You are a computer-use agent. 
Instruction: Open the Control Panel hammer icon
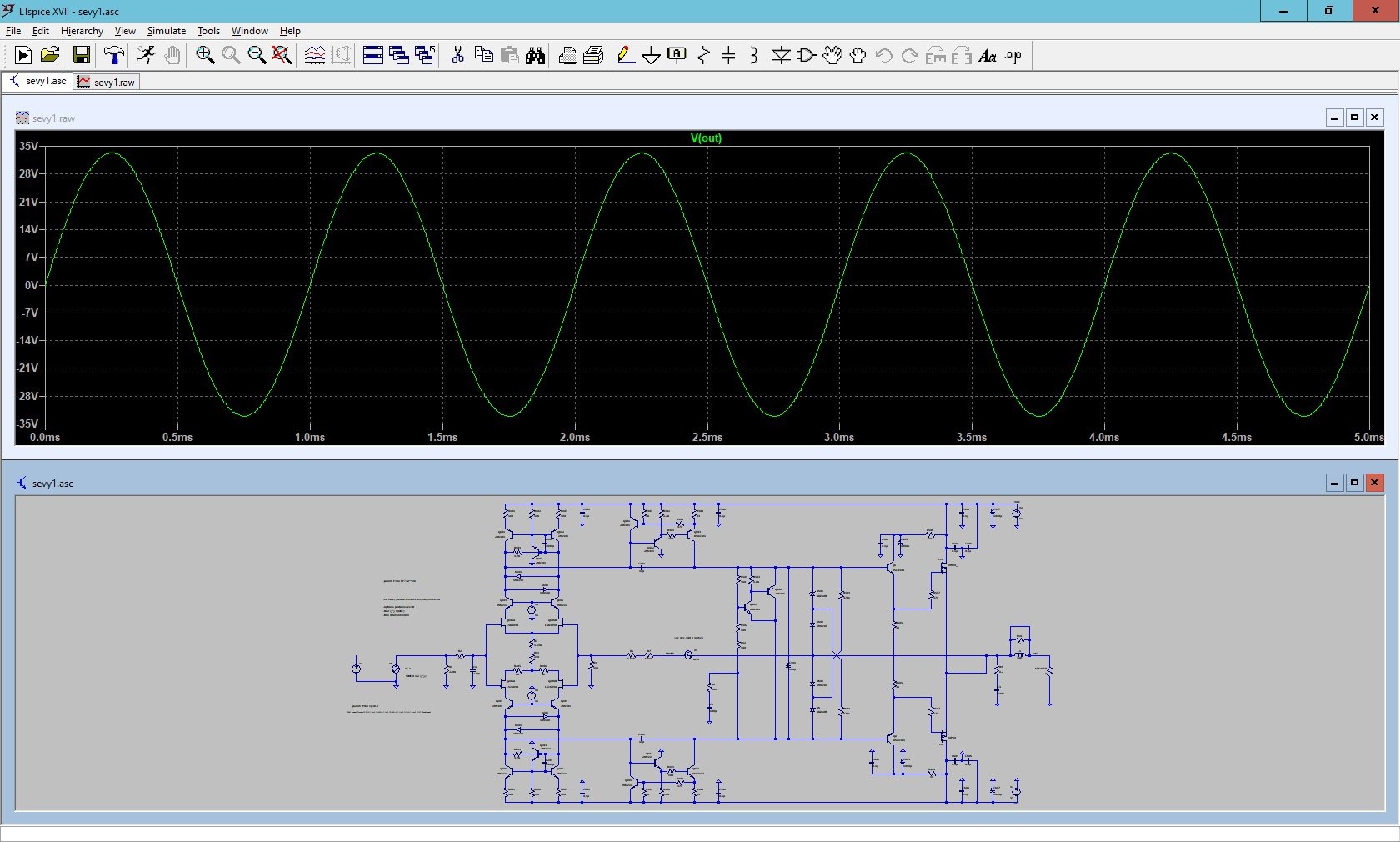(114, 55)
